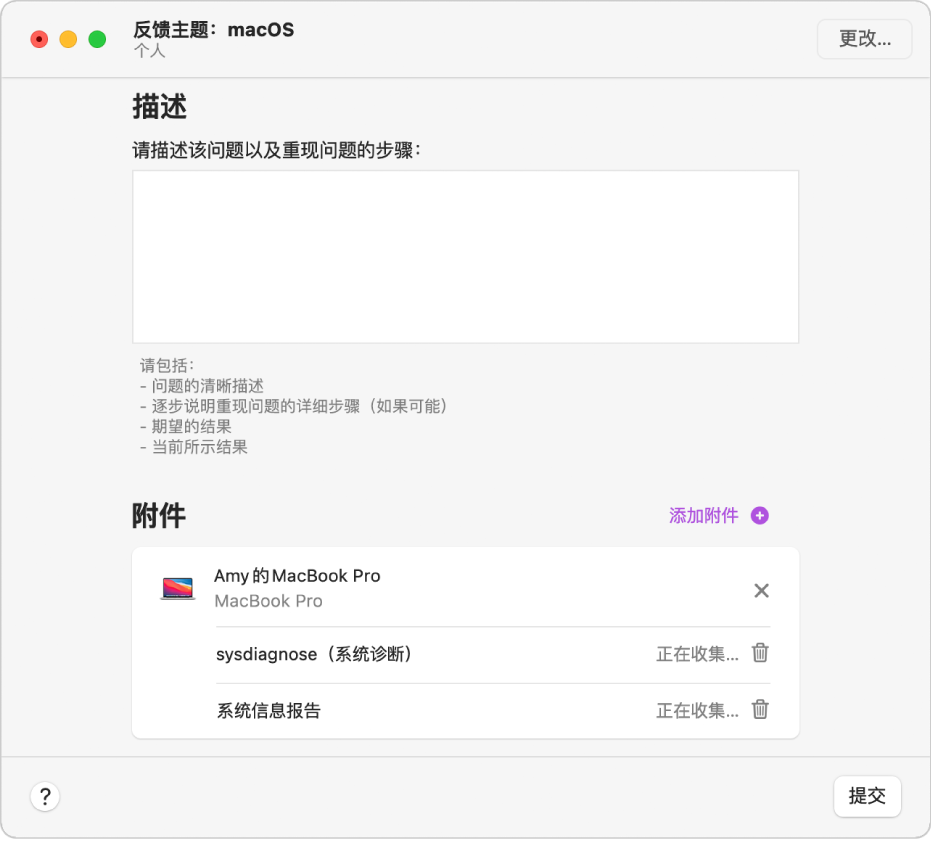This screenshot has height=841, width=931.
Task: Close the window with the red button
Action: (x=39, y=39)
